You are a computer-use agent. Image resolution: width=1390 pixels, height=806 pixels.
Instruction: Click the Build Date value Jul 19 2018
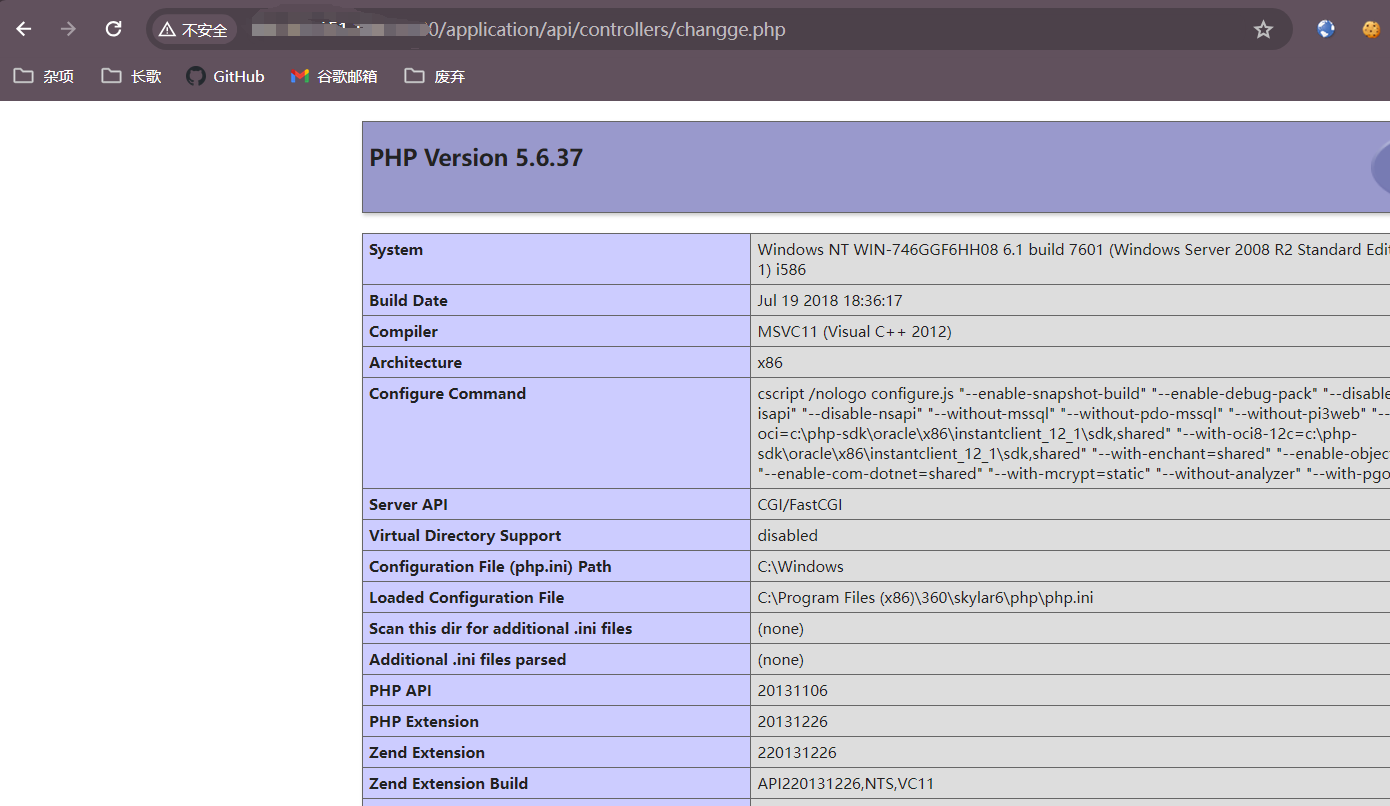click(830, 300)
